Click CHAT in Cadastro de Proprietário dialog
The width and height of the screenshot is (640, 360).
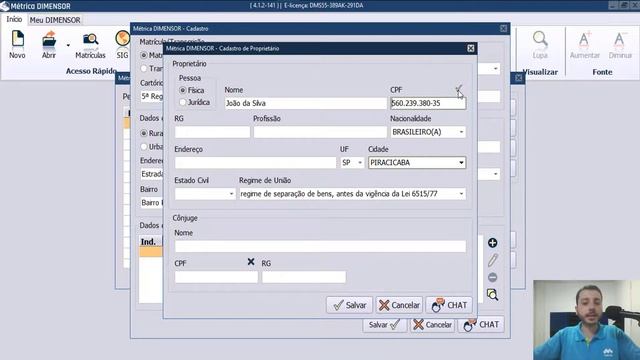pyautogui.click(x=449, y=305)
